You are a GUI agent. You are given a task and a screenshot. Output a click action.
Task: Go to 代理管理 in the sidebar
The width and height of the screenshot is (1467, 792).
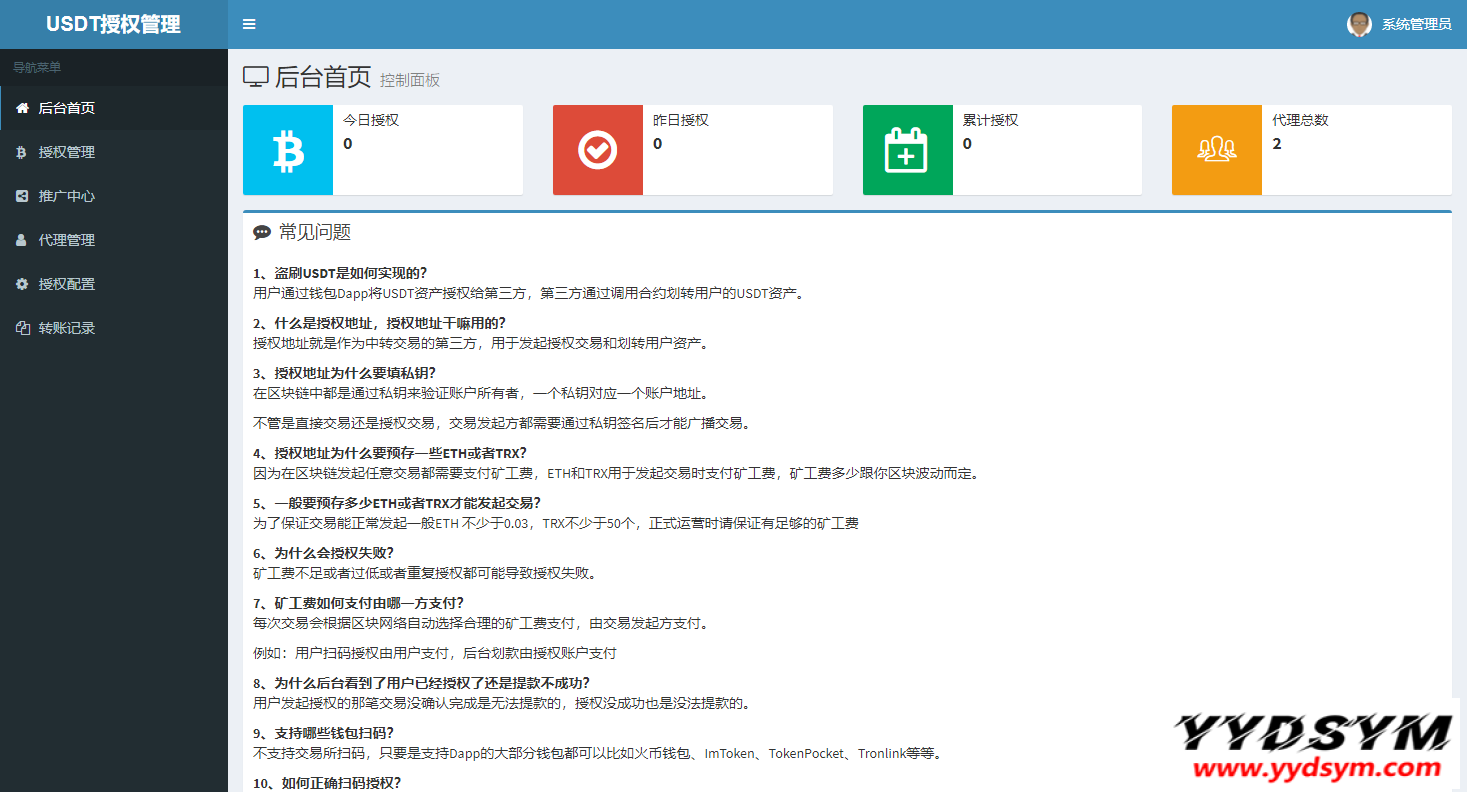[66, 240]
